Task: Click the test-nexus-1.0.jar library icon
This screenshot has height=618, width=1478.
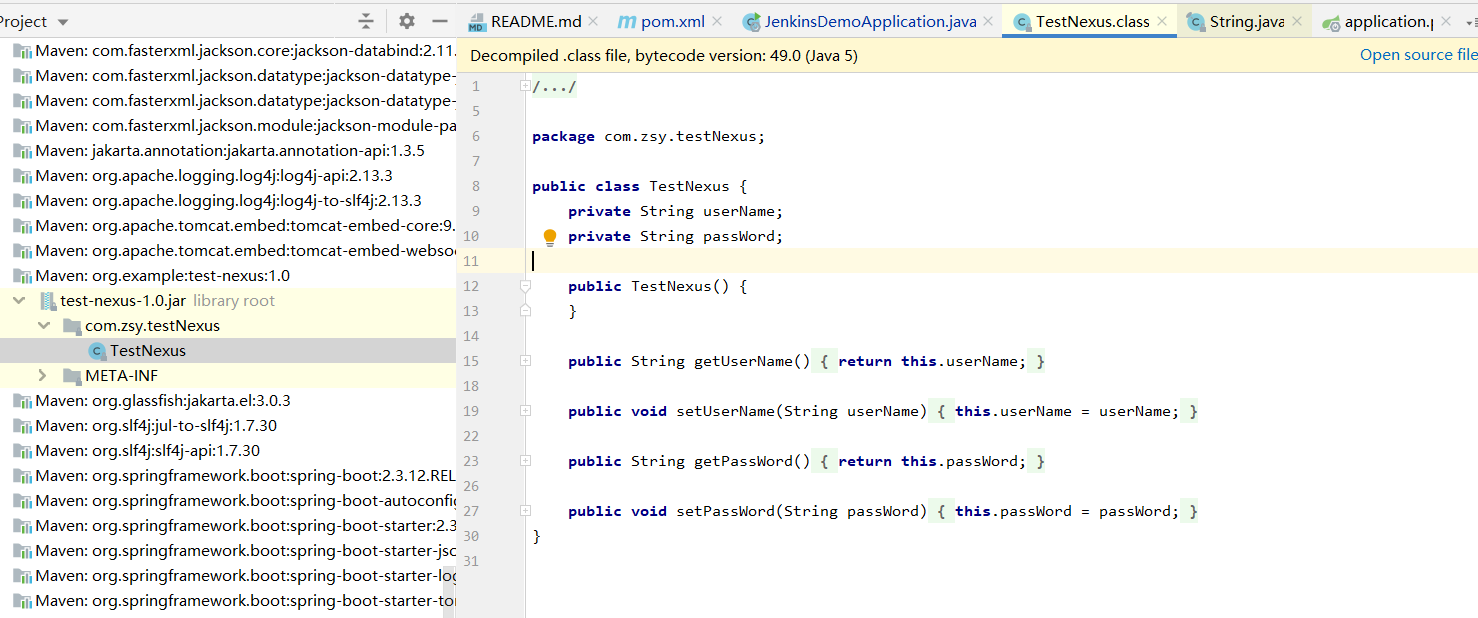Action: point(47,301)
